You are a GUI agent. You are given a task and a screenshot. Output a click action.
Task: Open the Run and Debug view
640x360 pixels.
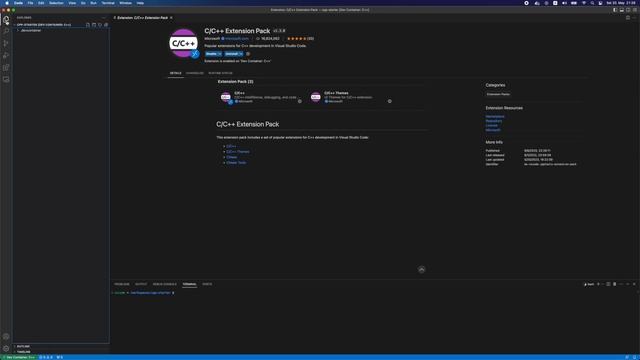(x=6, y=55)
